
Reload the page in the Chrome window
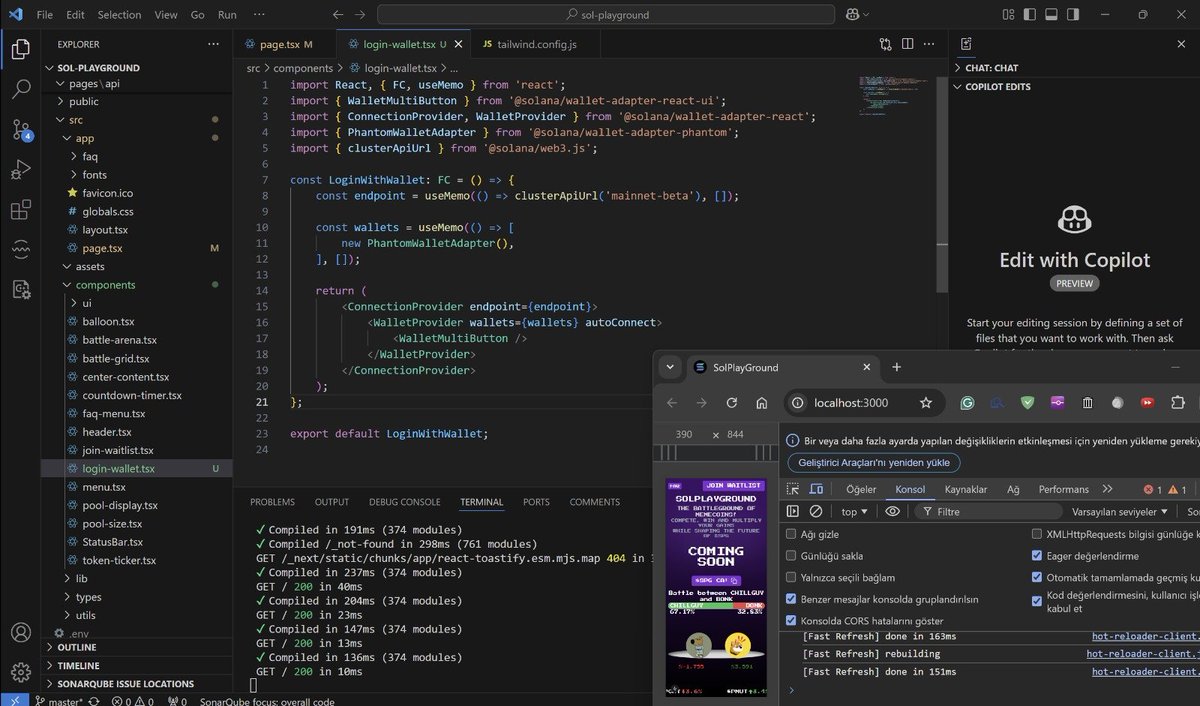point(731,403)
